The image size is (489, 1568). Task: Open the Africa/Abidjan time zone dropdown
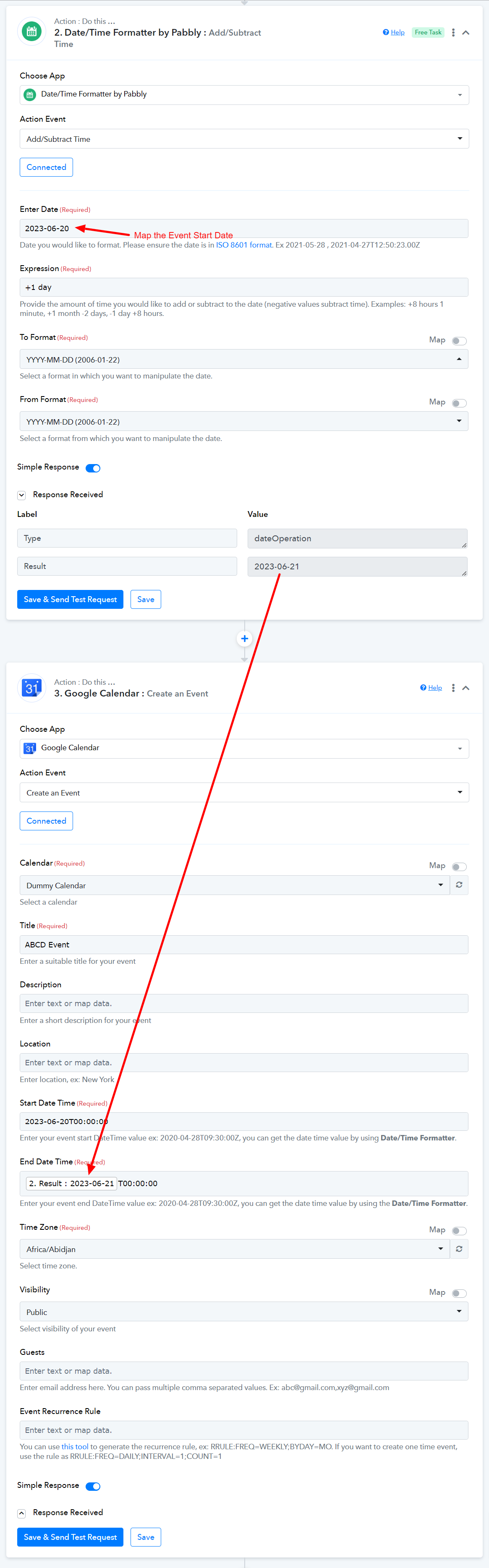click(x=235, y=1249)
